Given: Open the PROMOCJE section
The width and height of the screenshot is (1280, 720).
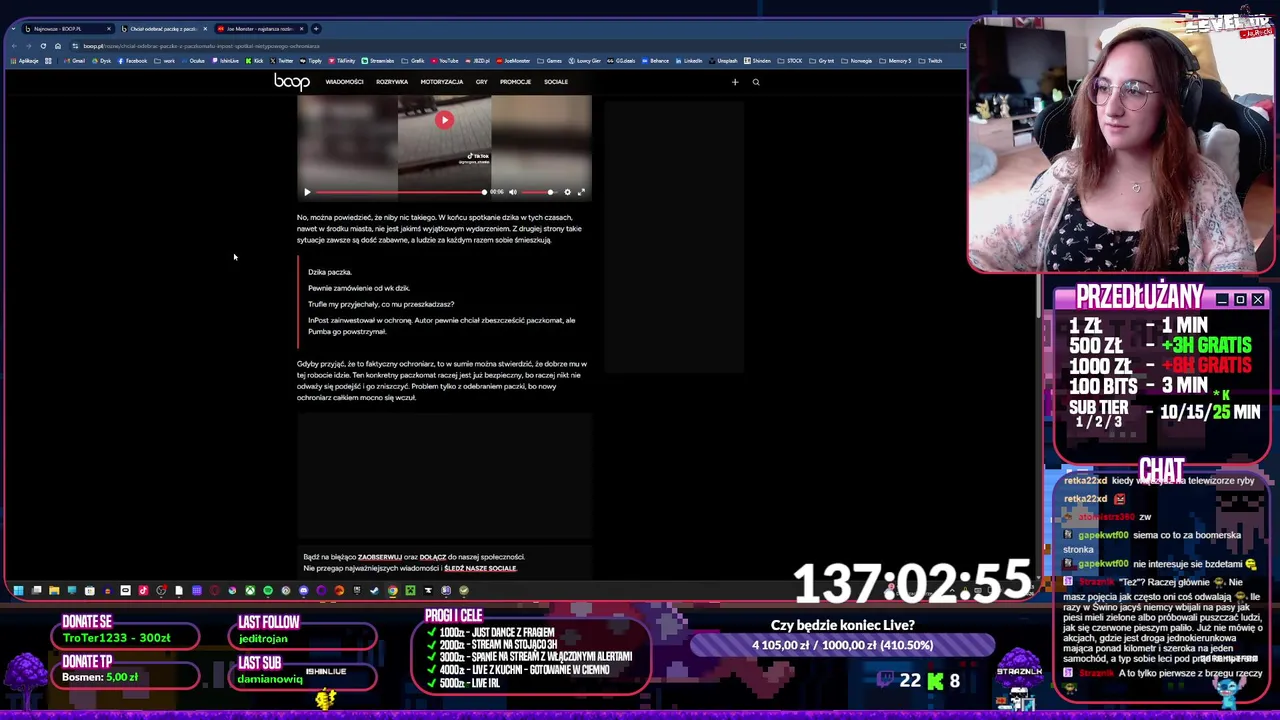Looking at the screenshot, I should [515, 82].
